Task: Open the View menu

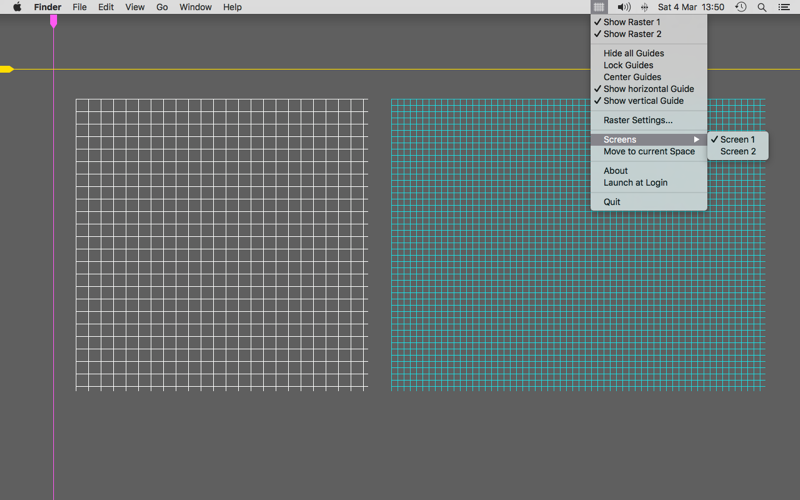Action: [135, 7]
